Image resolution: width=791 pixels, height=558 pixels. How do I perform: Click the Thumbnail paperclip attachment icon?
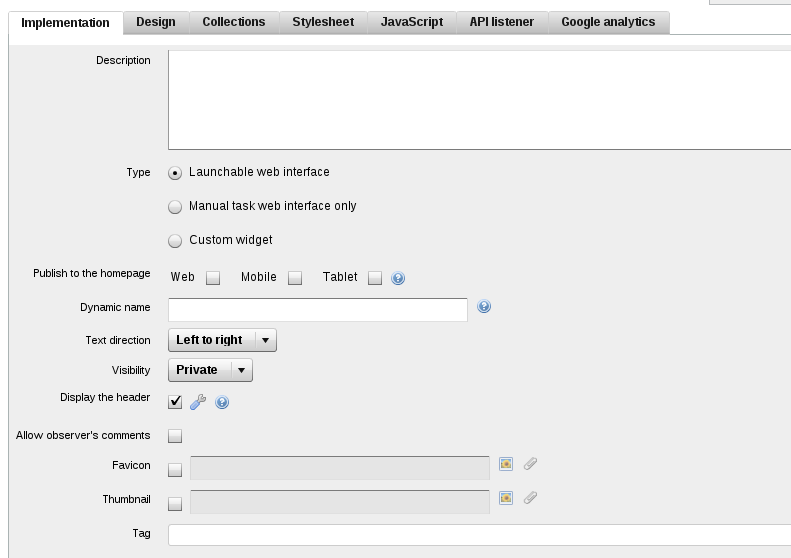pyautogui.click(x=530, y=498)
